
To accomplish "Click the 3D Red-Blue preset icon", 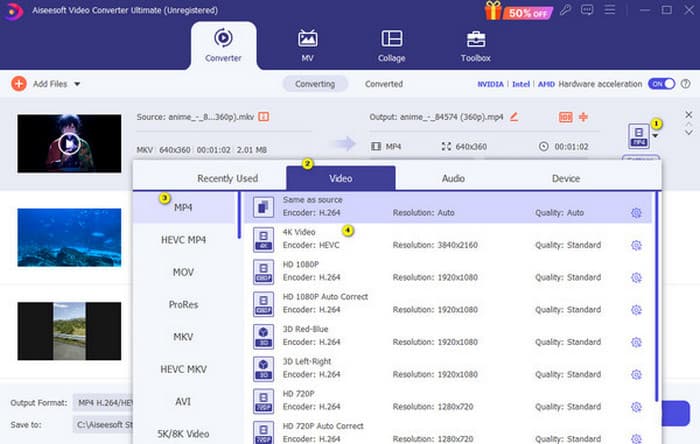I will (263, 336).
